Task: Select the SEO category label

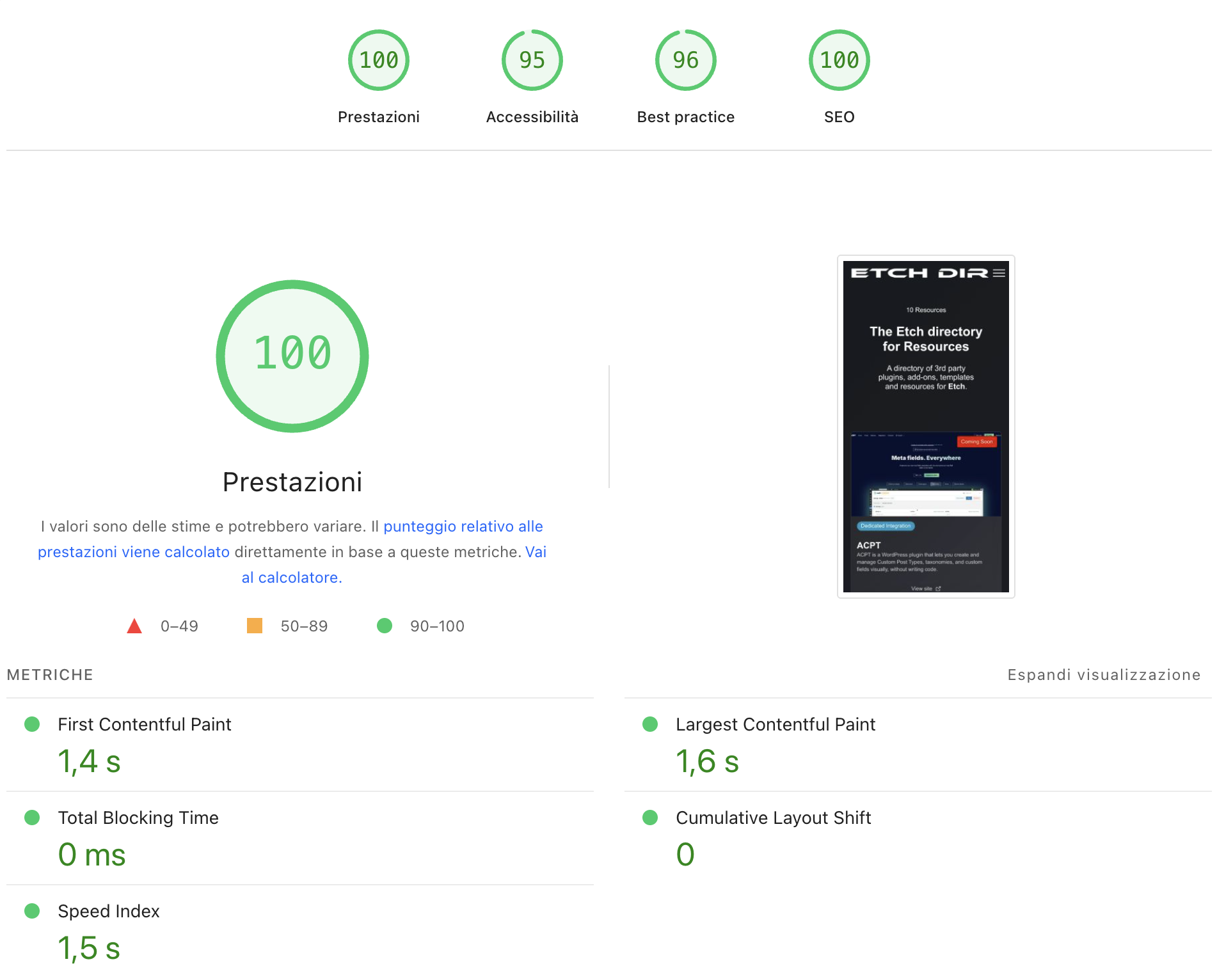Action: point(839,116)
